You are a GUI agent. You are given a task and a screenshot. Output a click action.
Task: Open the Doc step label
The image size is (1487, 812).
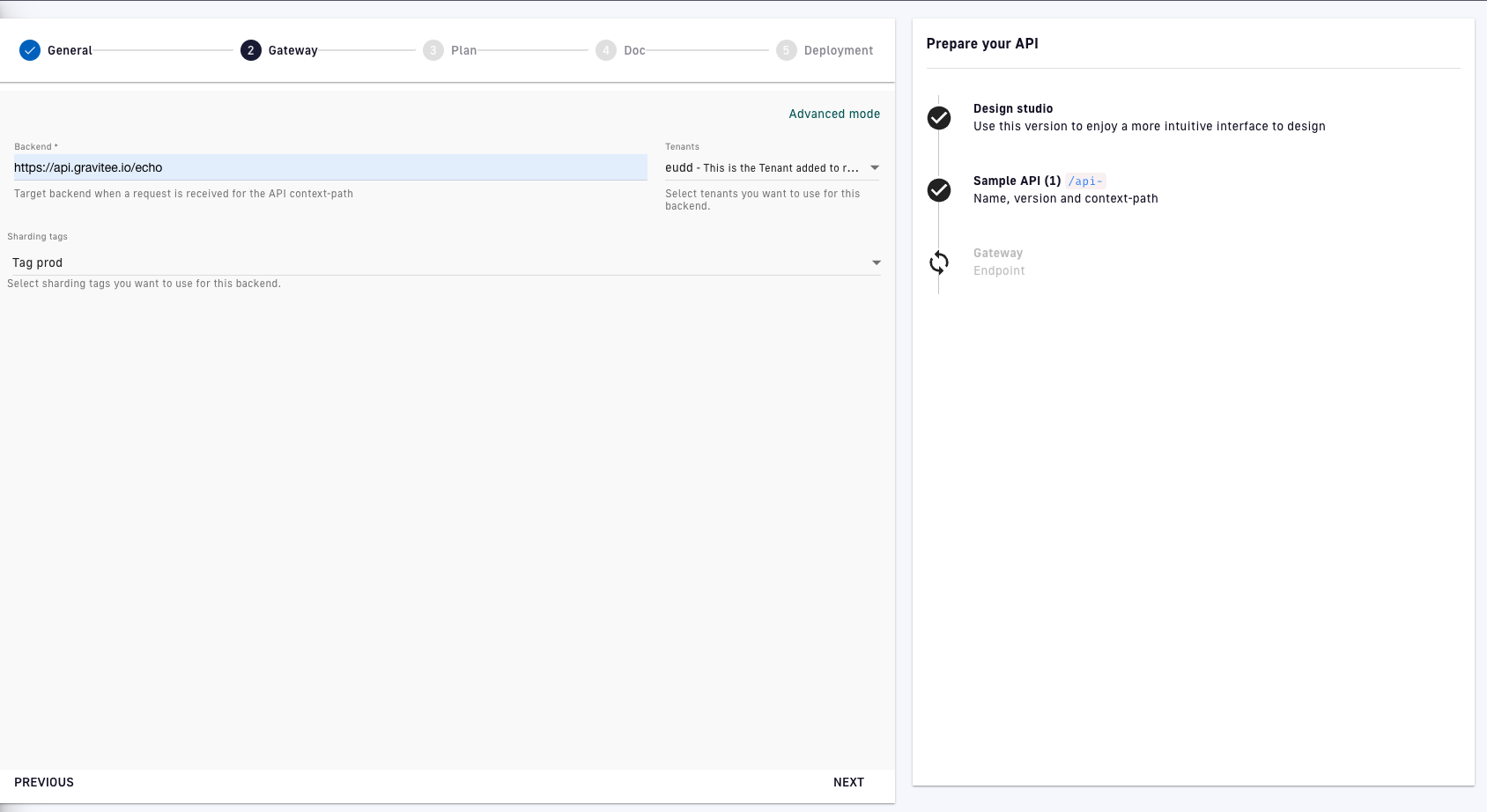pos(634,51)
